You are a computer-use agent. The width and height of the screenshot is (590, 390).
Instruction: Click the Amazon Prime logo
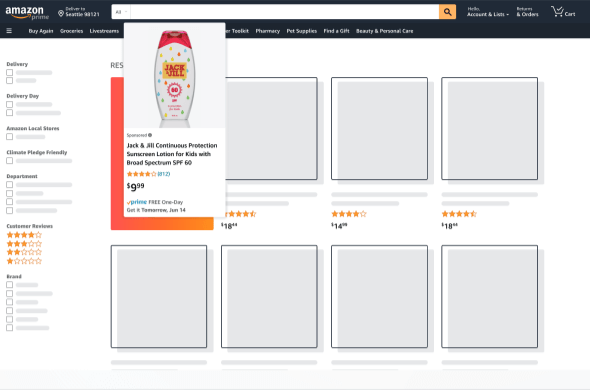pos(27,12)
